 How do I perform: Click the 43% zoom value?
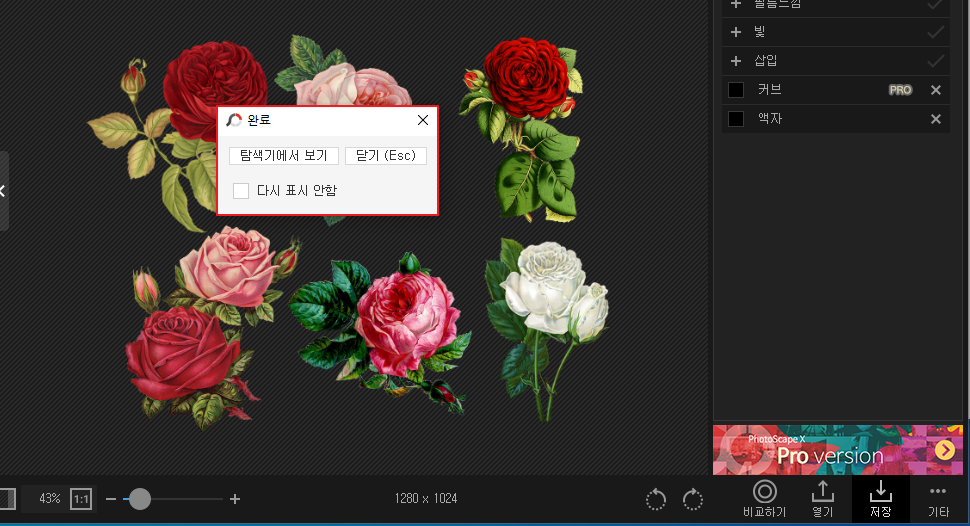point(49,499)
